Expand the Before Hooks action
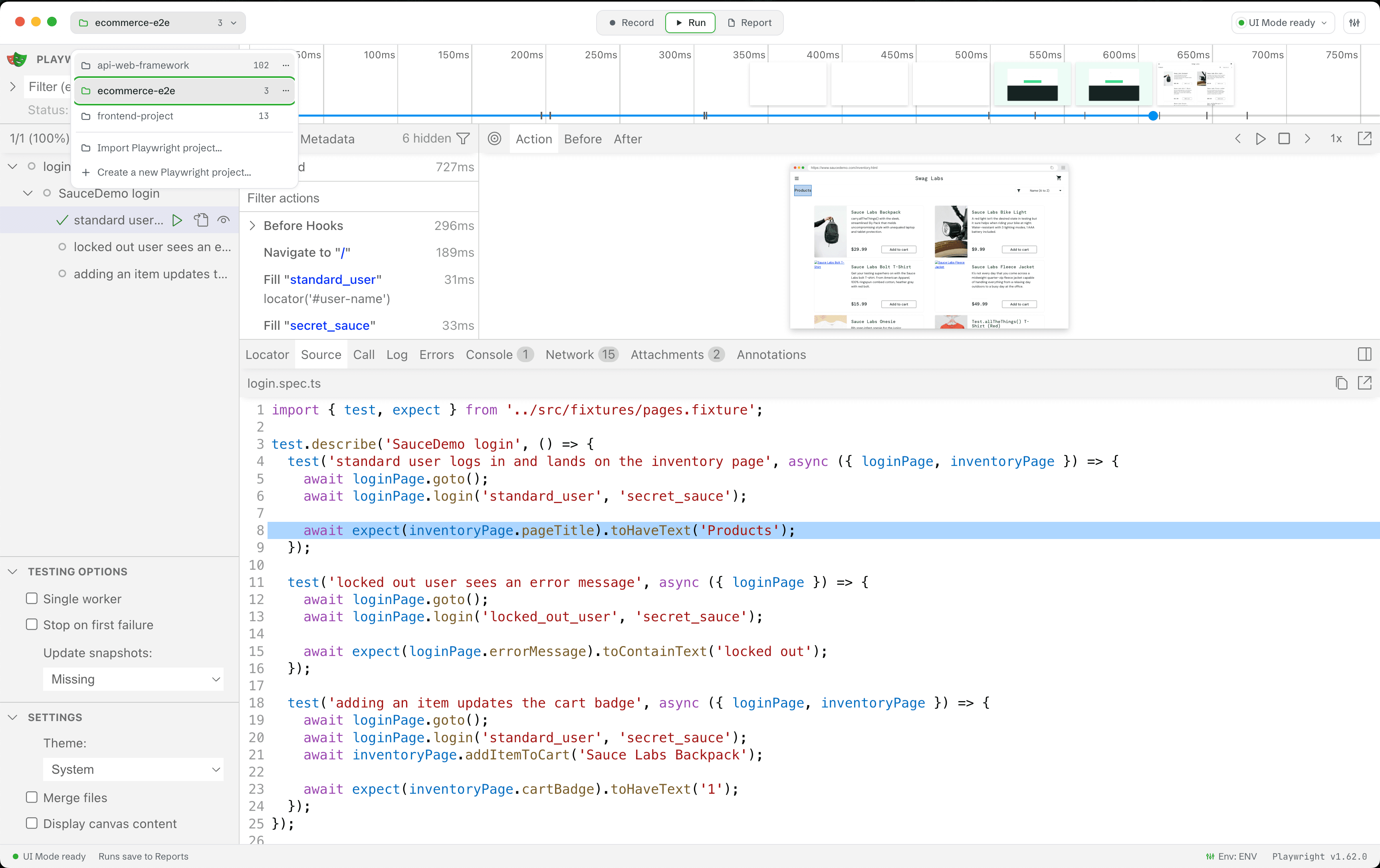1380x868 pixels. [x=253, y=226]
